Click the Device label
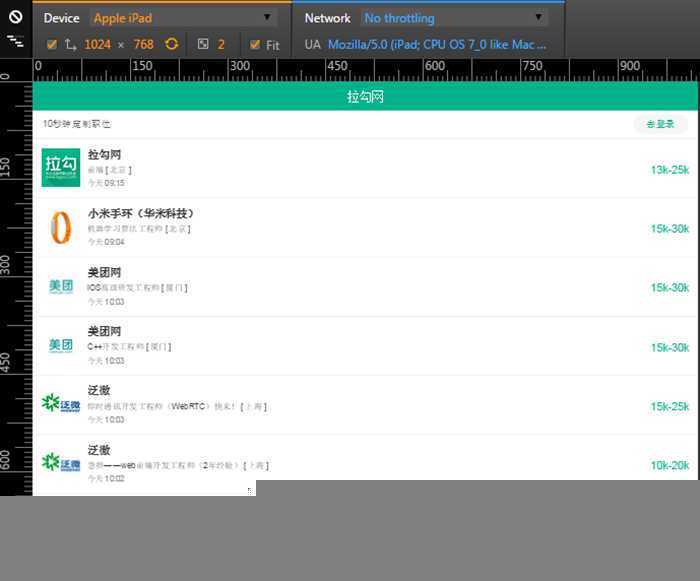This screenshot has height=581, width=700. [62, 18]
